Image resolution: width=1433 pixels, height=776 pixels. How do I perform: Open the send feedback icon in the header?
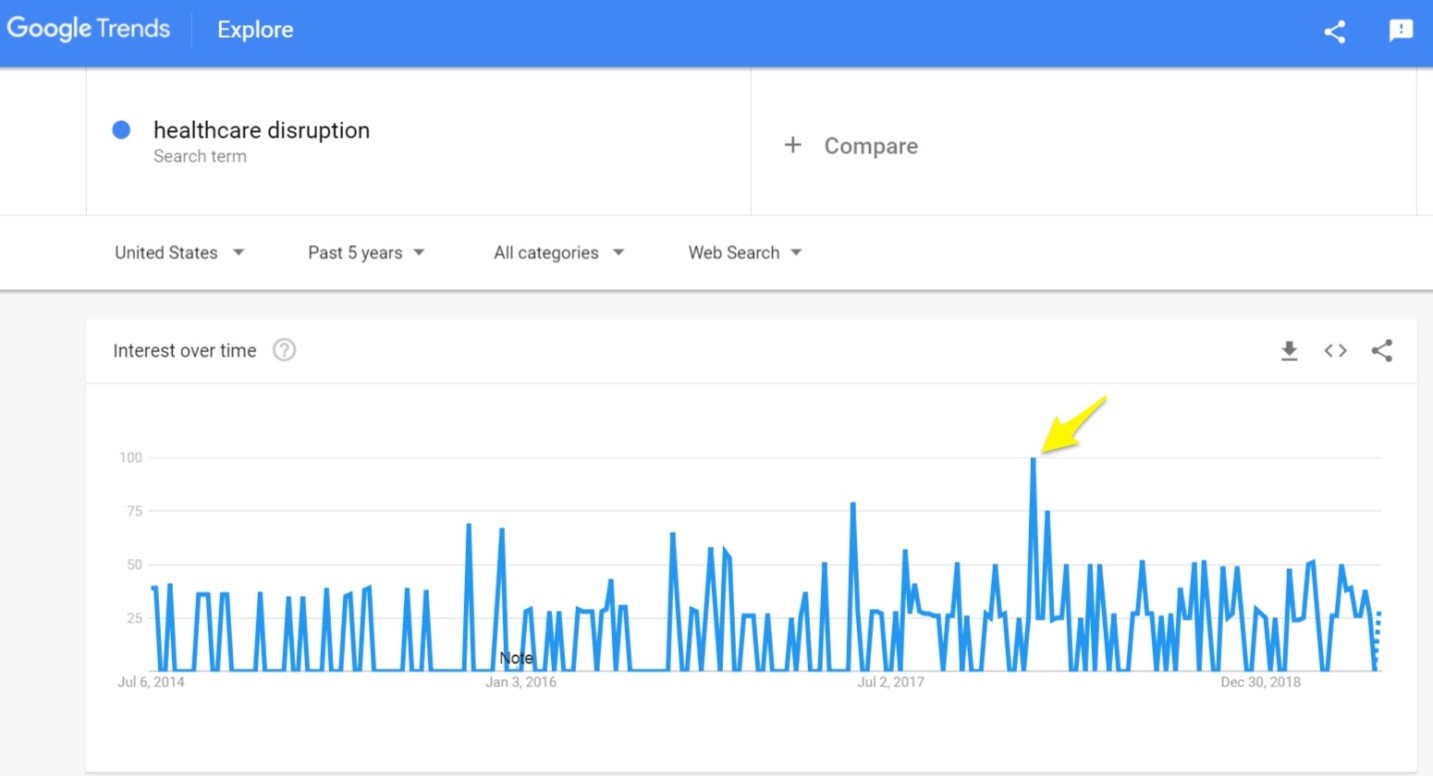(x=1401, y=31)
